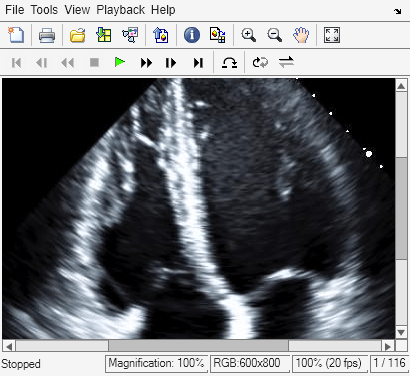Click 'Magnification: 100%' in status bar

click(156, 363)
